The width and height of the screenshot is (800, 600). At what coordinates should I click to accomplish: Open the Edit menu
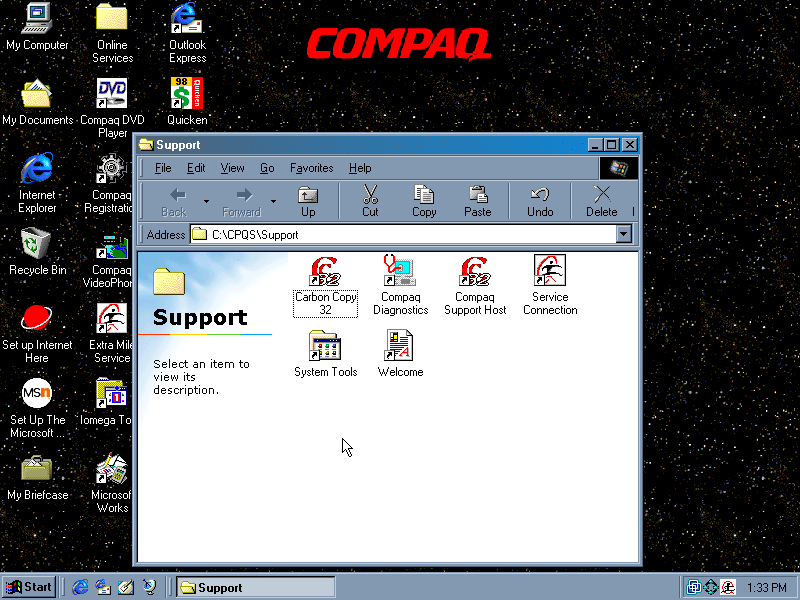[196, 168]
